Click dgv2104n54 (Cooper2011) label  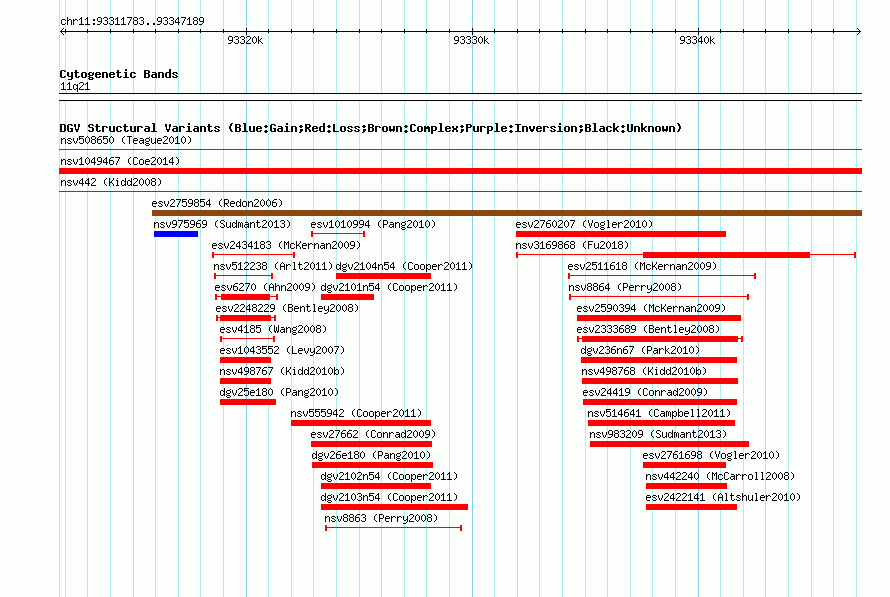tap(404, 266)
